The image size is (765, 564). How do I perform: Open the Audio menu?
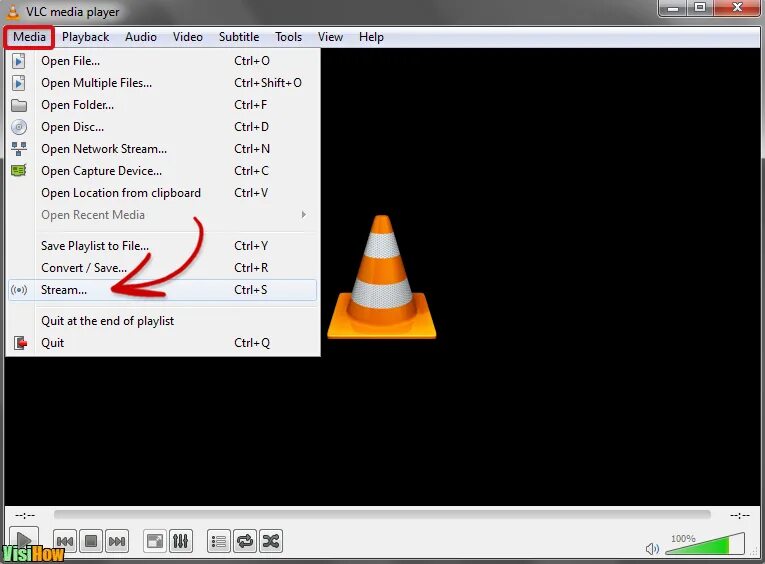(x=141, y=37)
